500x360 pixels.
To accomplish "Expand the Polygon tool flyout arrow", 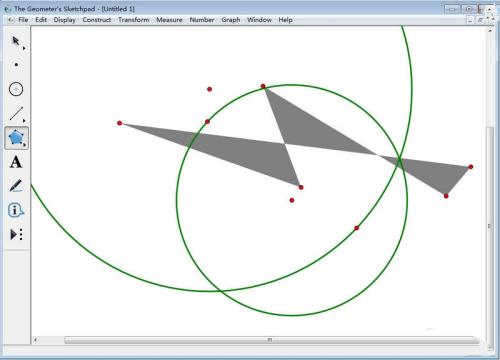I will point(24,145).
